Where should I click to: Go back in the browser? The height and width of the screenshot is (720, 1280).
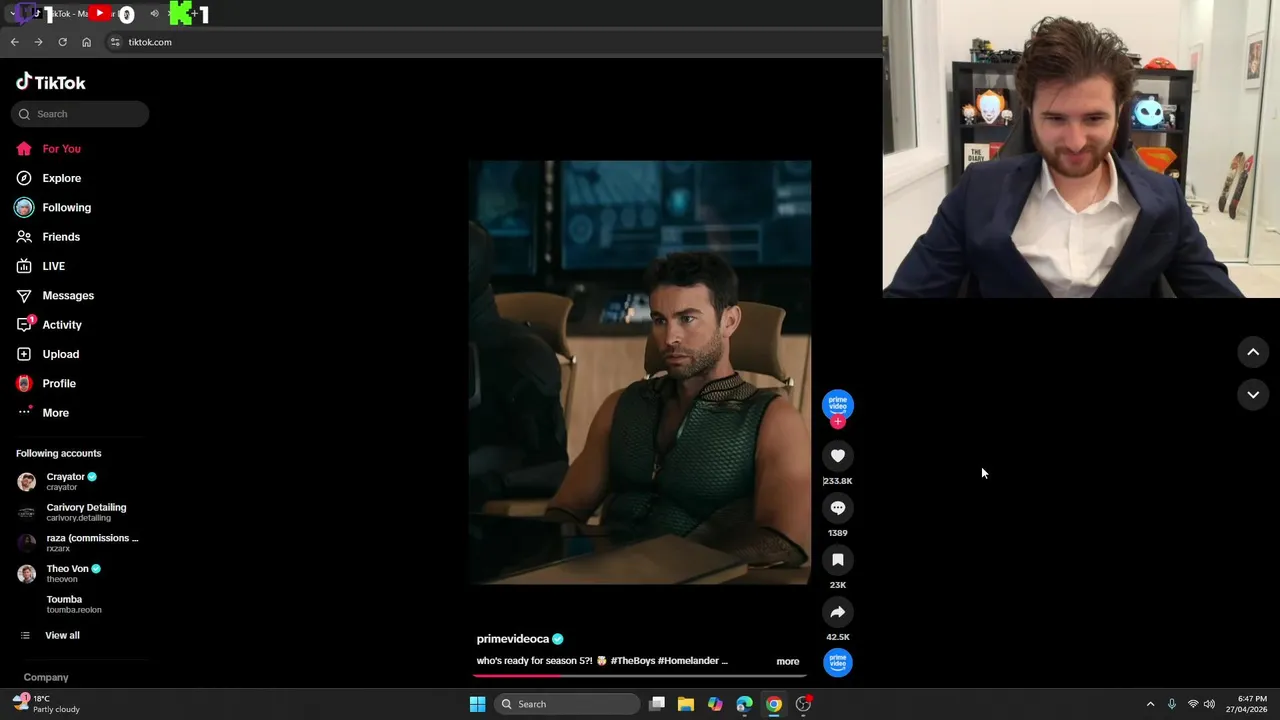click(x=14, y=42)
